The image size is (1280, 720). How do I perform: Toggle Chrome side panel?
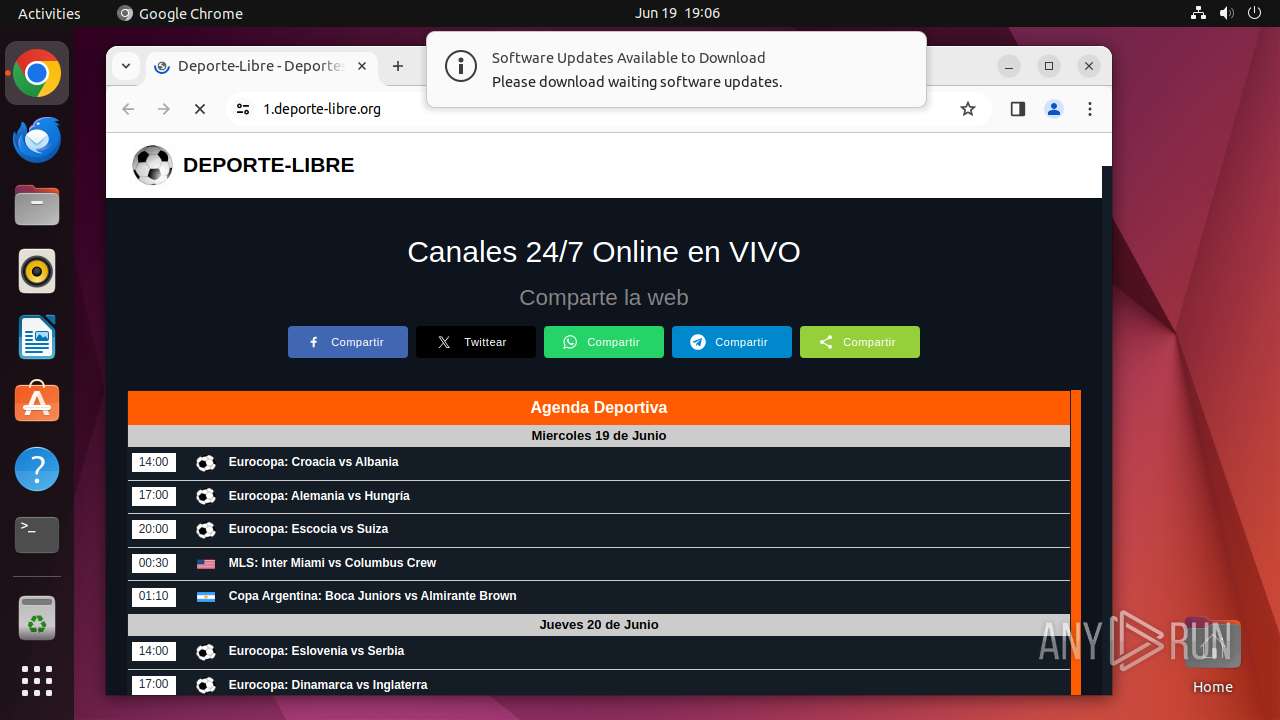coord(1018,109)
